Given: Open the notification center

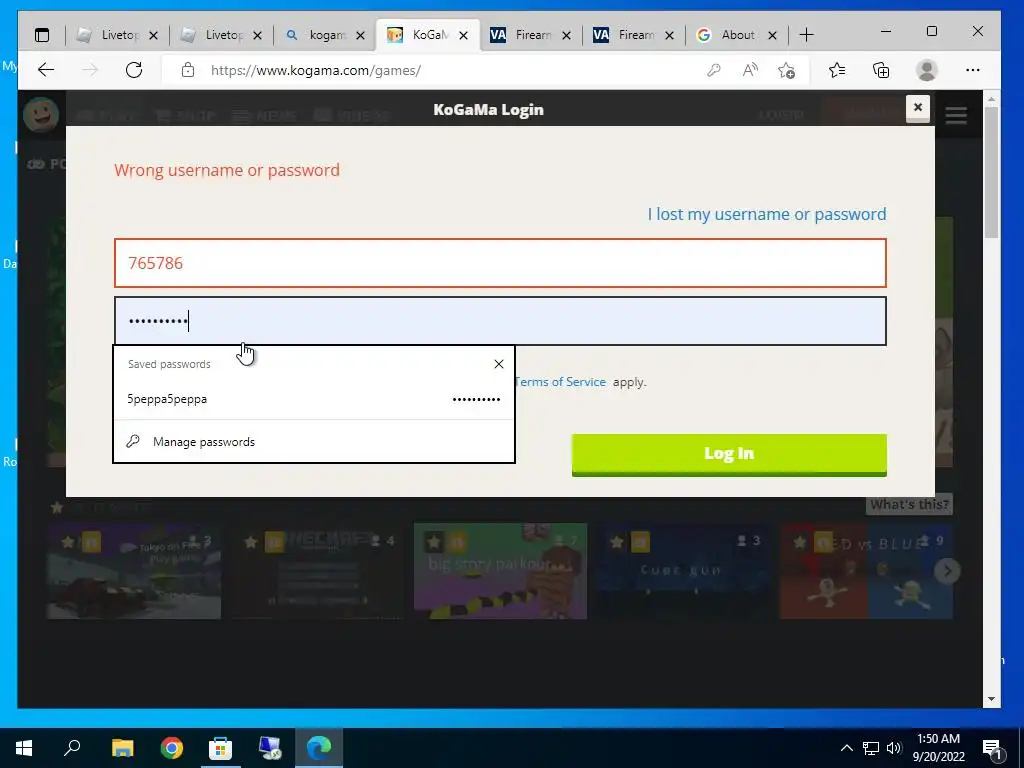Looking at the screenshot, I should point(992,748).
